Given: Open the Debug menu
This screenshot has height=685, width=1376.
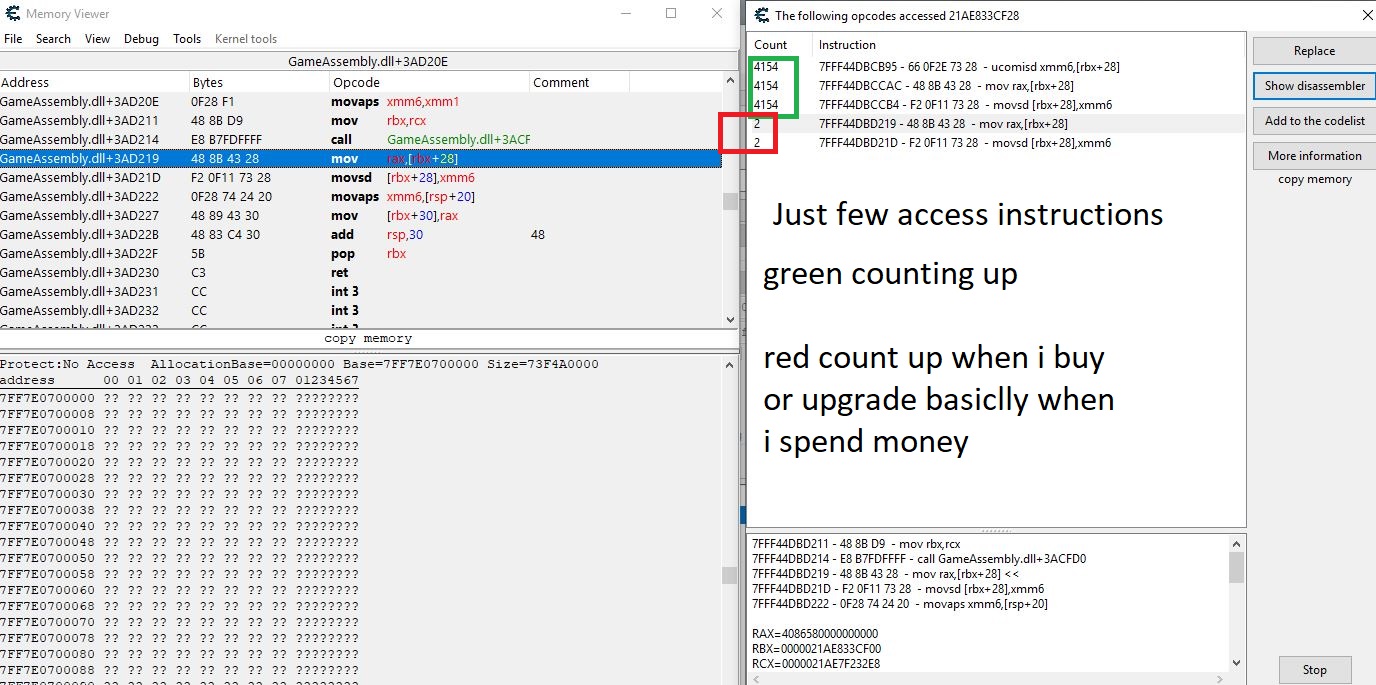Looking at the screenshot, I should point(141,39).
